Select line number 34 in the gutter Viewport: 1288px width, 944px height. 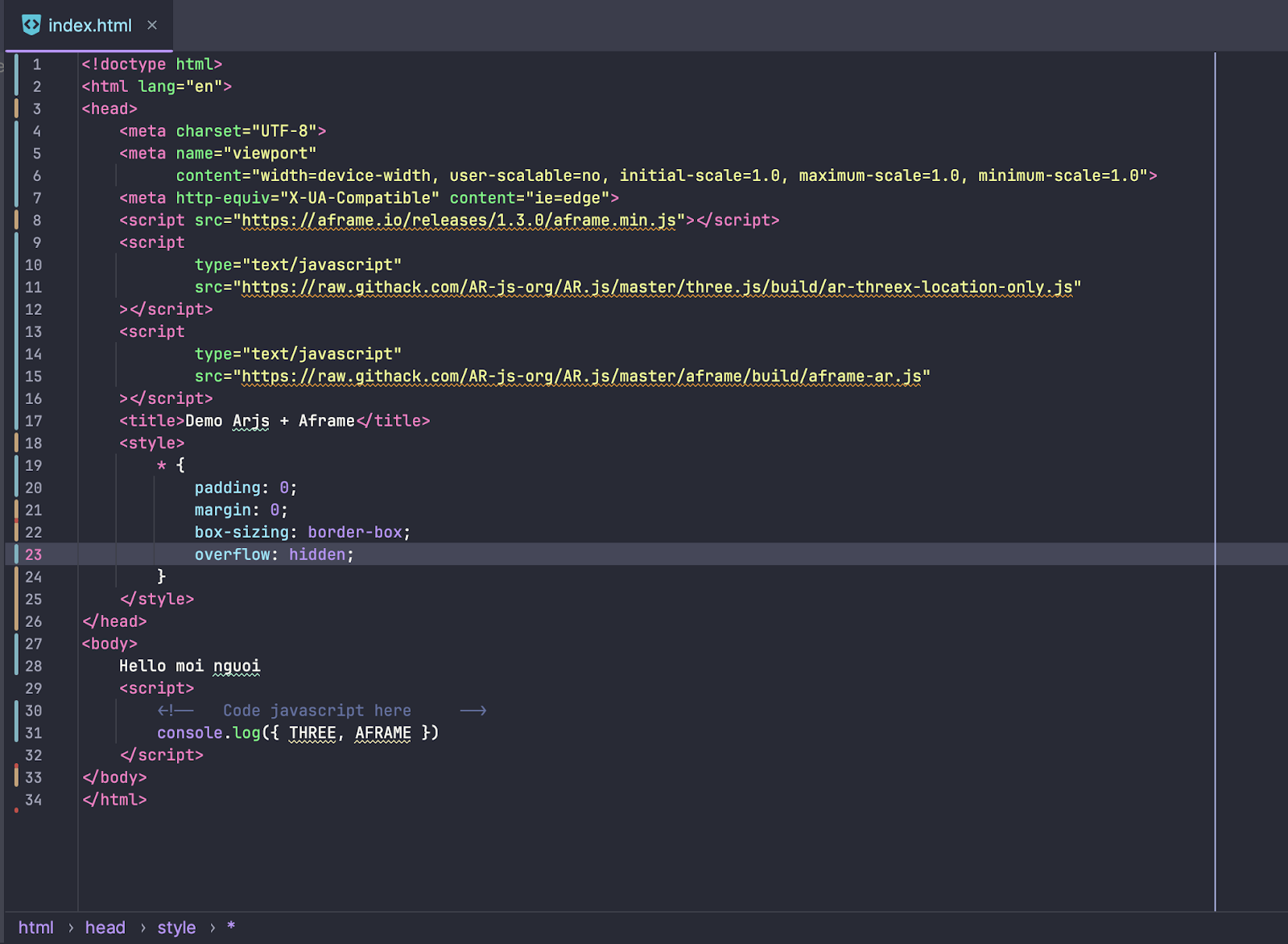pyautogui.click(x=33, y=800)
